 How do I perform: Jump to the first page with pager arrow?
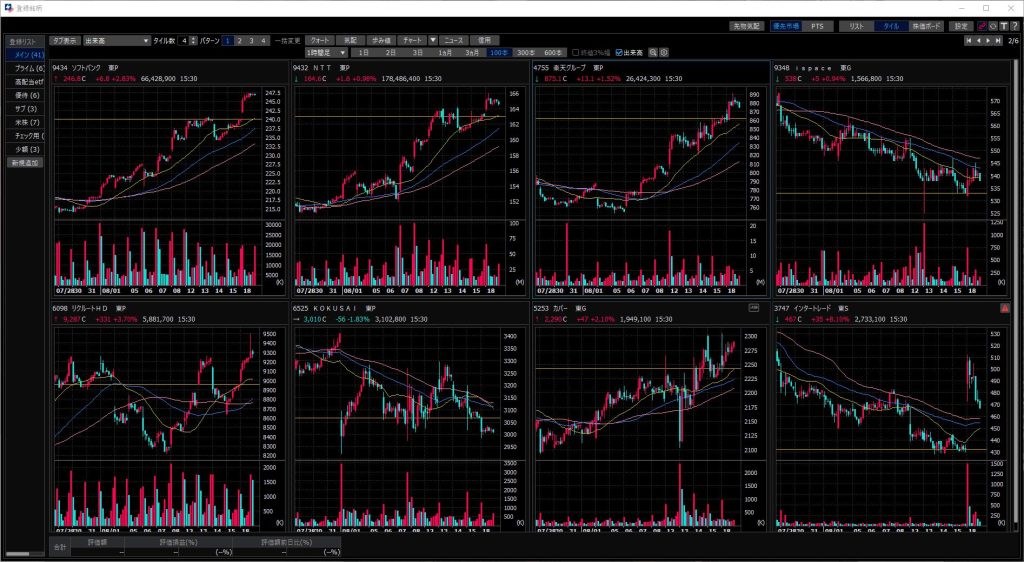click(968, 41)
